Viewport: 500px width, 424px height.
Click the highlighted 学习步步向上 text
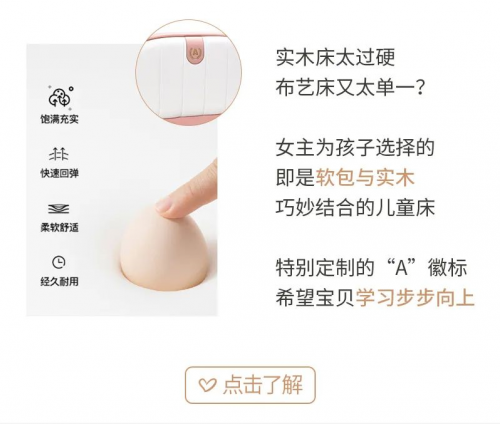(x=415, y=298)
